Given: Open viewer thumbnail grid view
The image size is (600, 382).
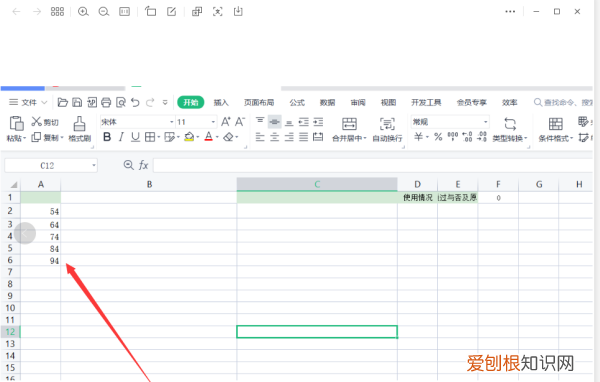Looking at the screenshot, I should point(57,11).
